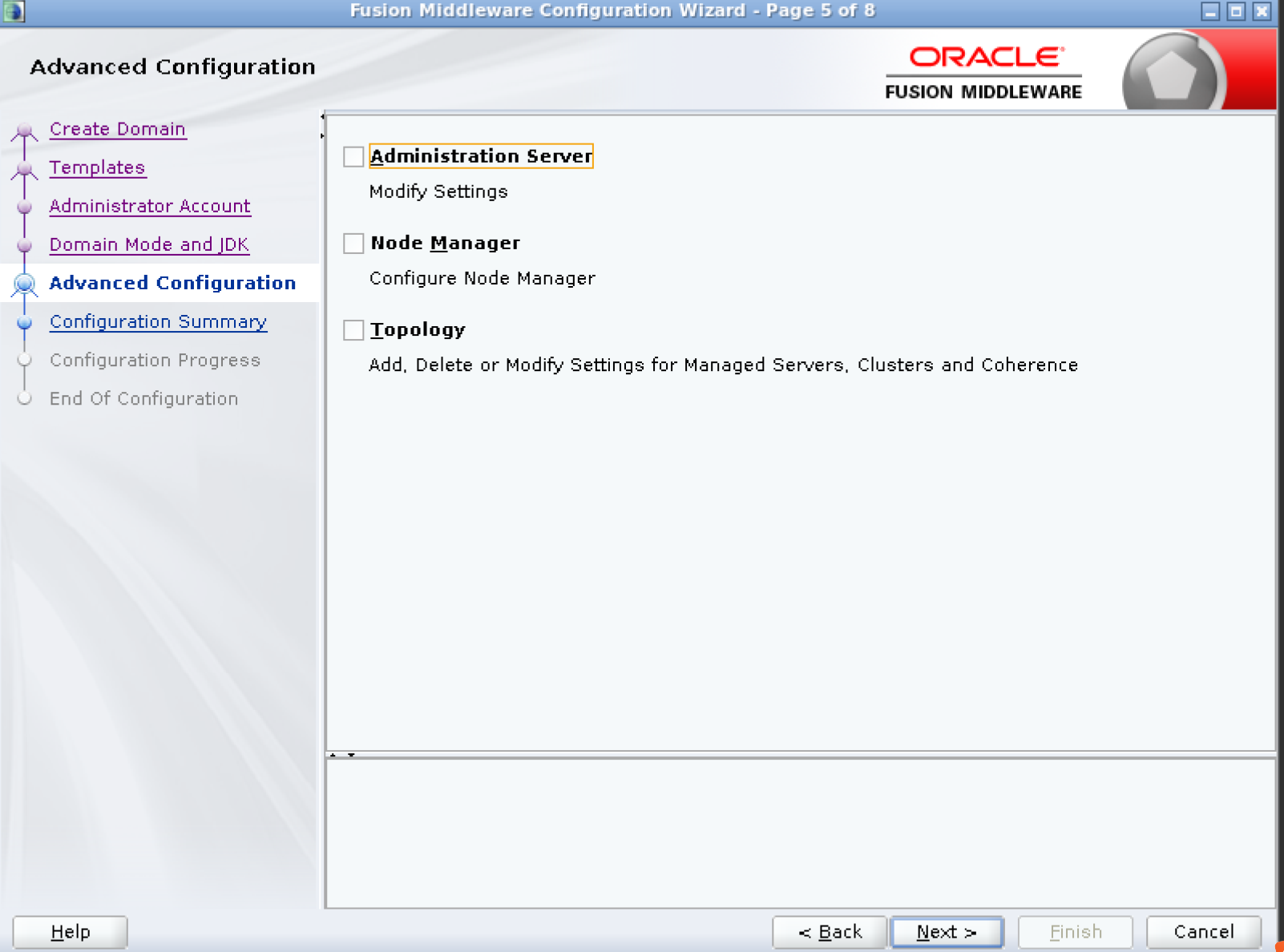
Task: Click the Next button
Action: pyautogui.click(x=947, y=932)
